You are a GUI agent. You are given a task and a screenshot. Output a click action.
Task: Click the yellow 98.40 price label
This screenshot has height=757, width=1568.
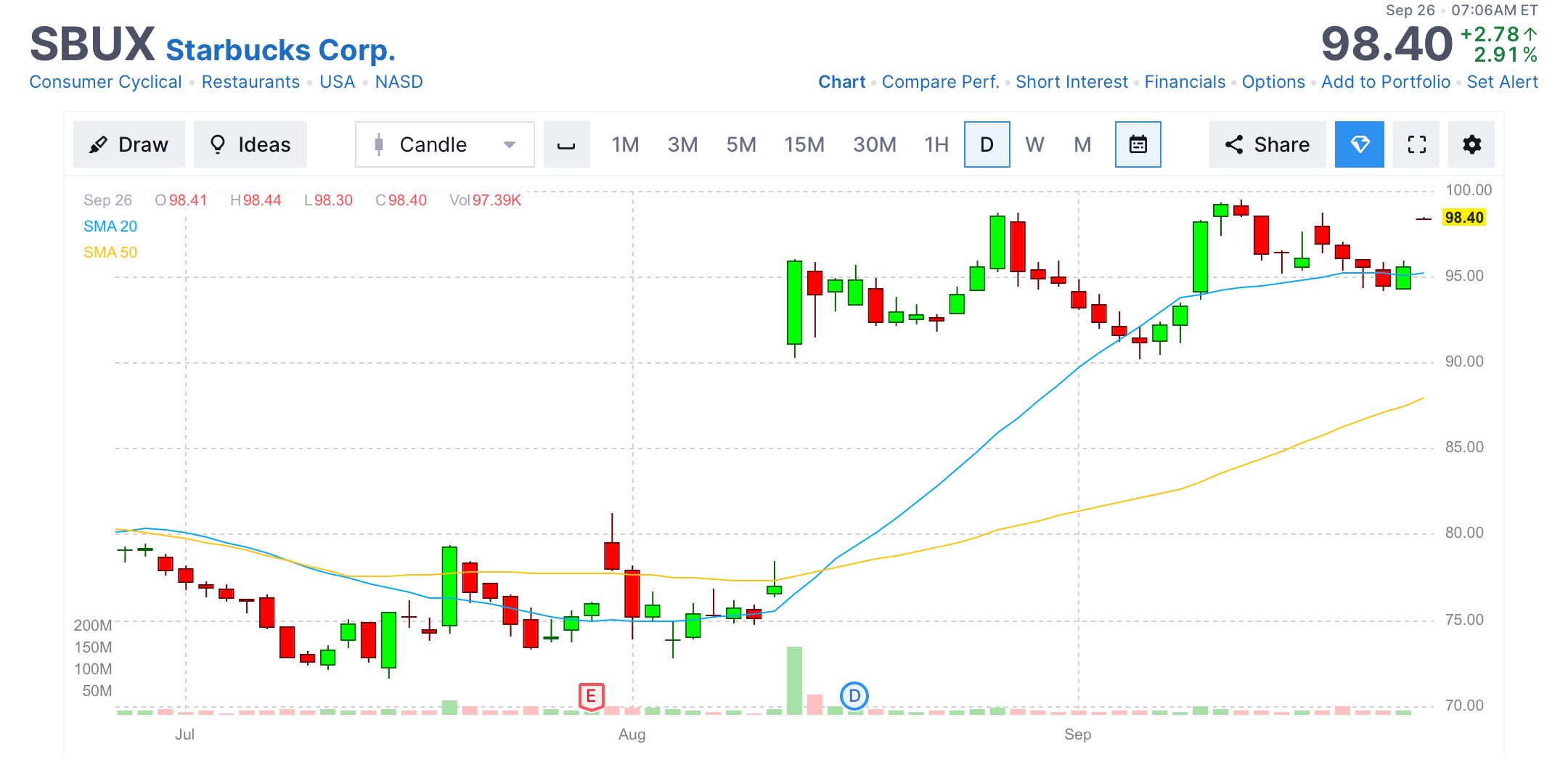coord(1463,218)
